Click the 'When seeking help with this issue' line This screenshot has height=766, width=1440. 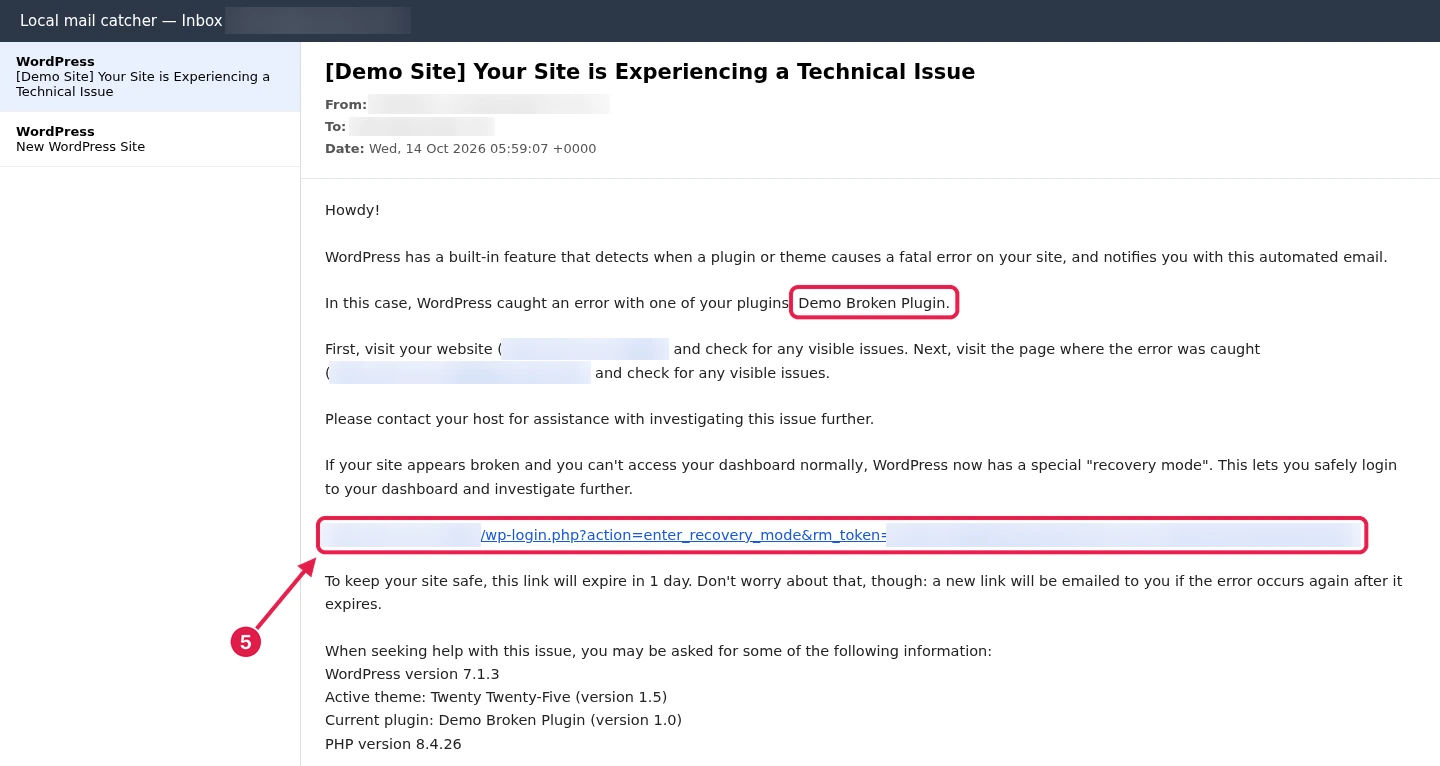click(658, 651)
